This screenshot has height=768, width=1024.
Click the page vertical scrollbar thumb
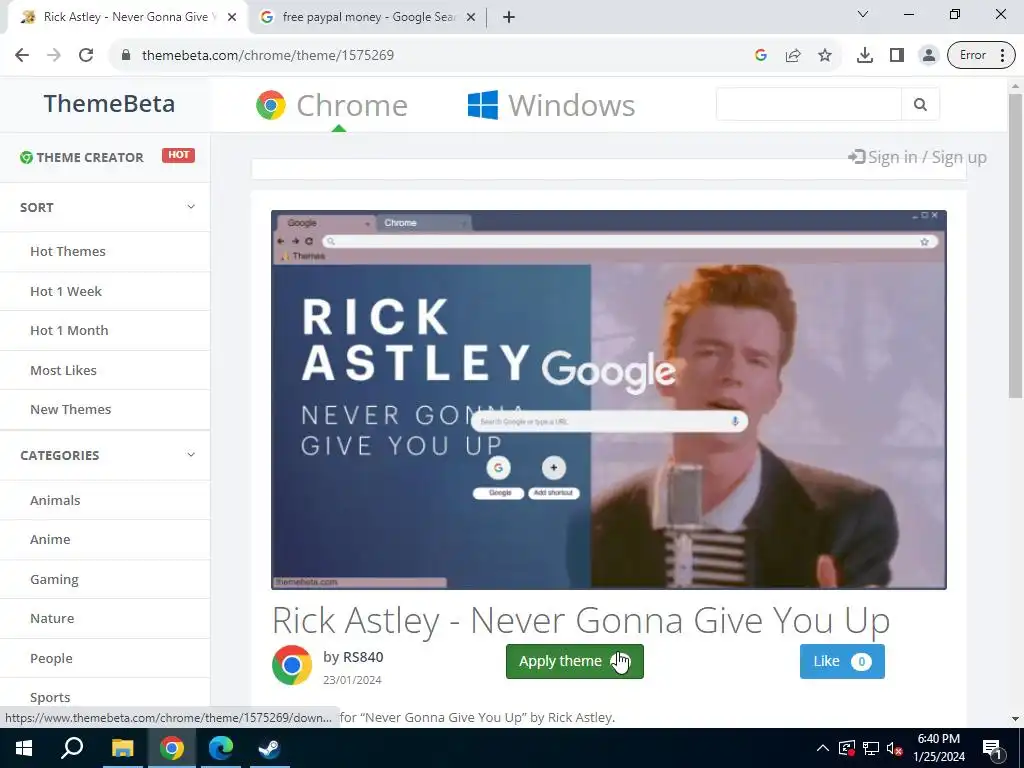[x=1015, y=245]
